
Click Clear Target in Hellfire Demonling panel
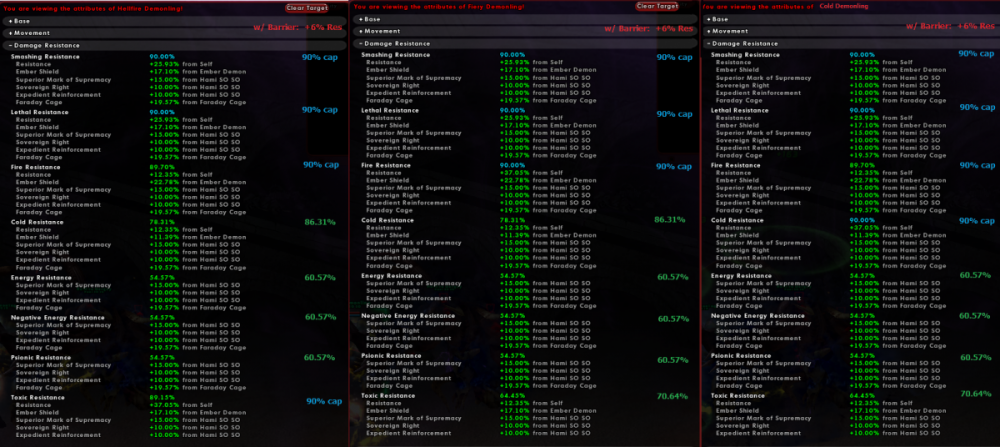(x=301, y=6)
